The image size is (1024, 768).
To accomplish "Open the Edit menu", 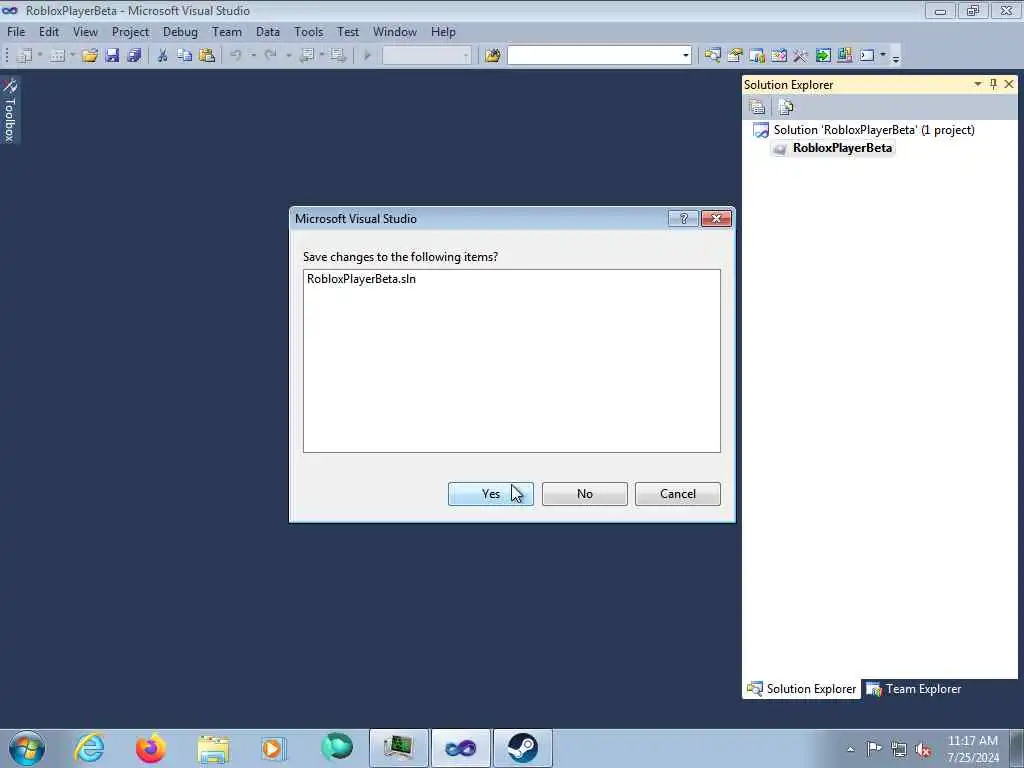I will [x=49, y=32].
